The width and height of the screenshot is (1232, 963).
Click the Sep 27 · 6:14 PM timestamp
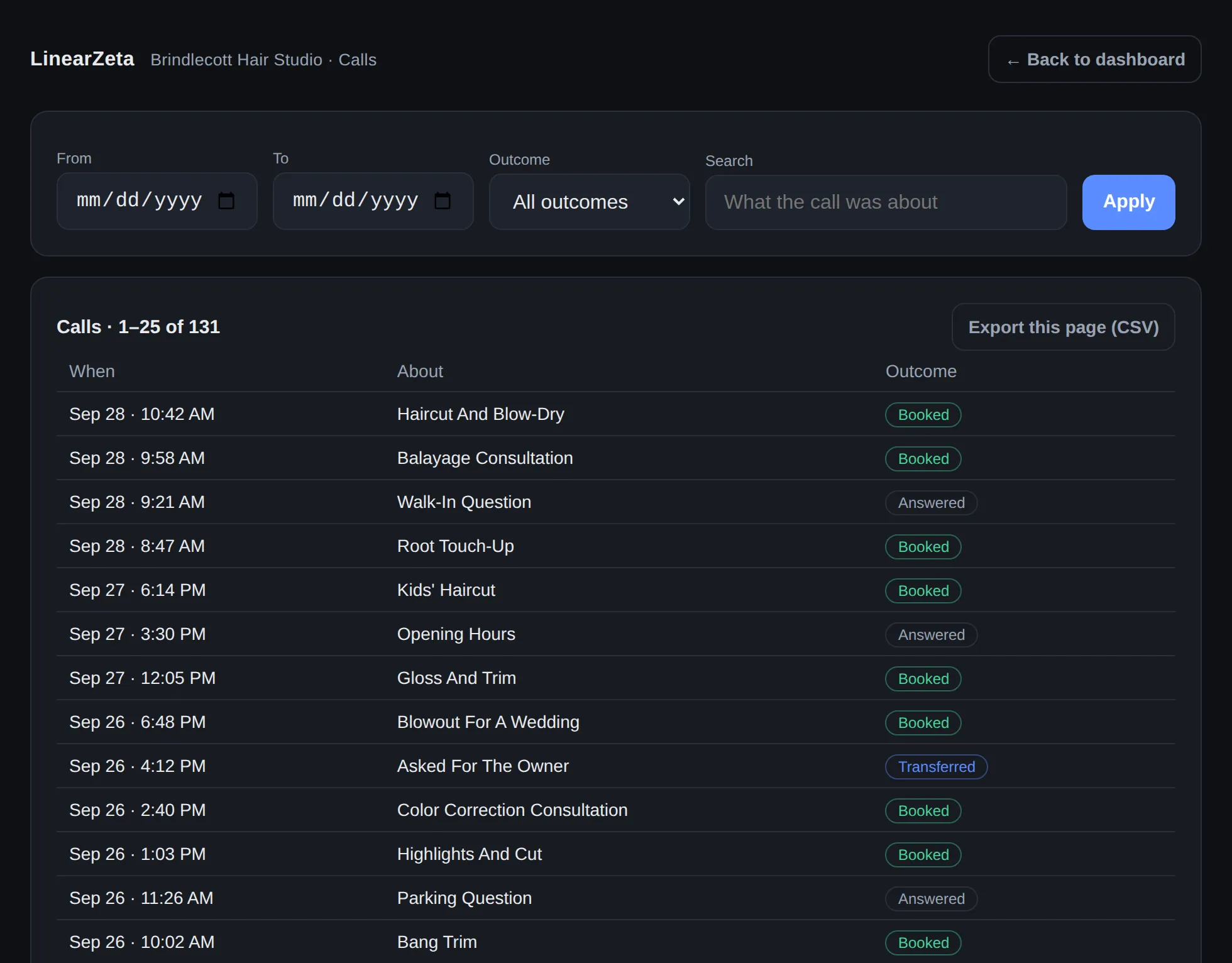point(138,590)
